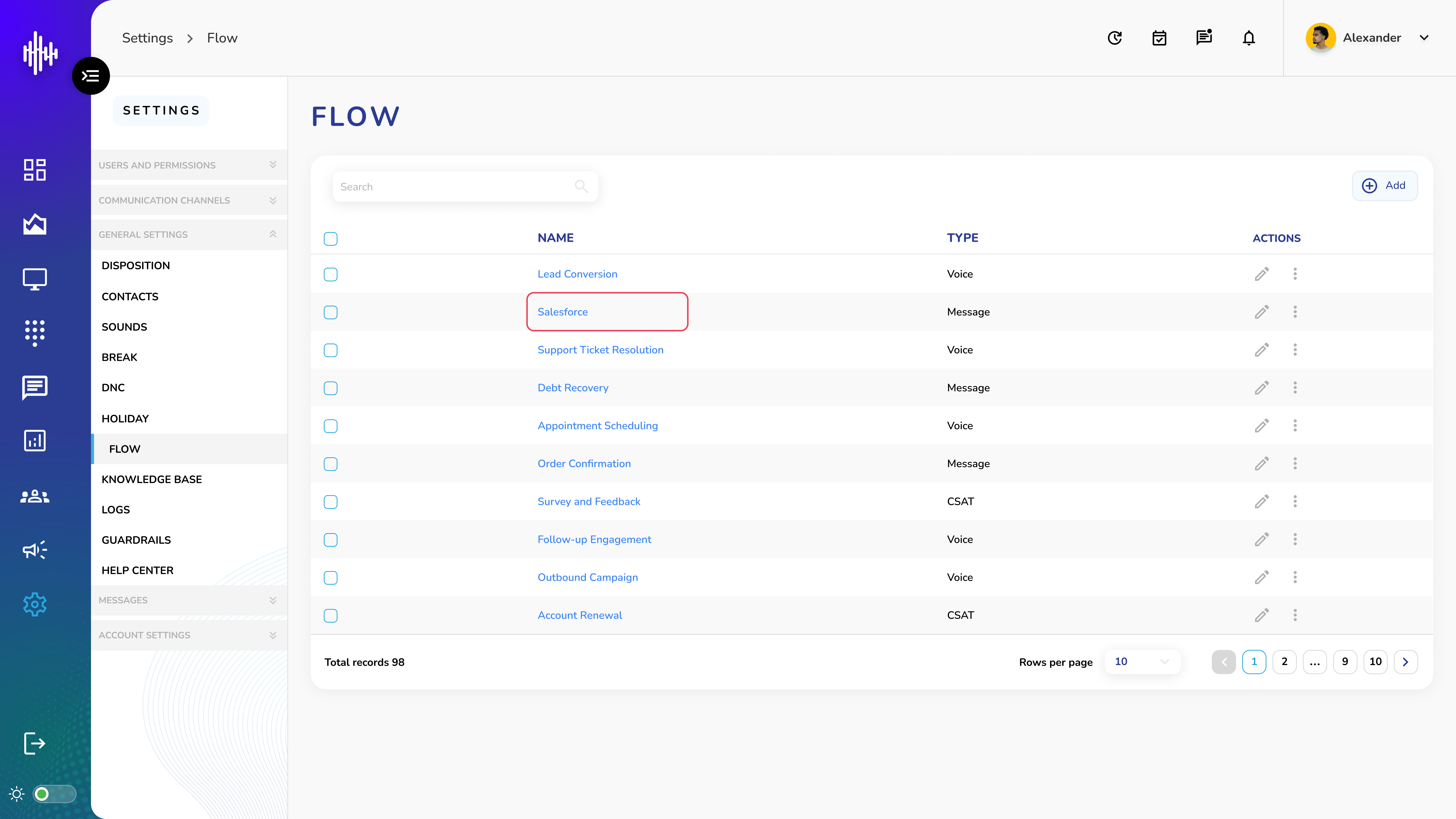Click the sidebar collapse menu button

(x=90, y=76)
